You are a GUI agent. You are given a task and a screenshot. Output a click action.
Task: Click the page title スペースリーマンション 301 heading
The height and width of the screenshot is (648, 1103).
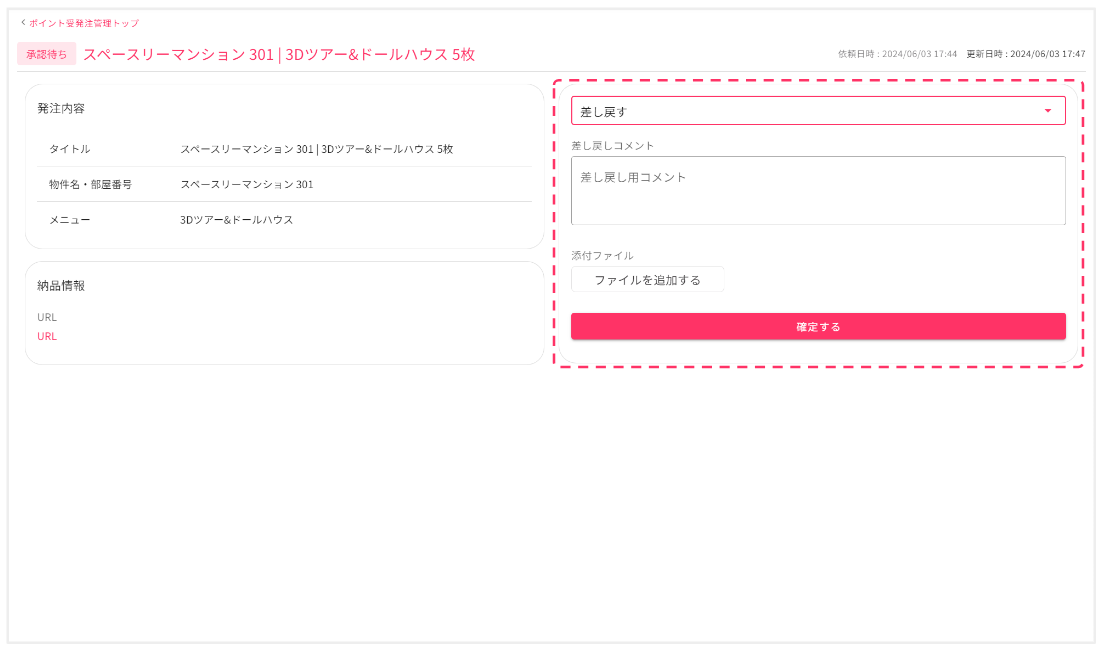point(279,54)
